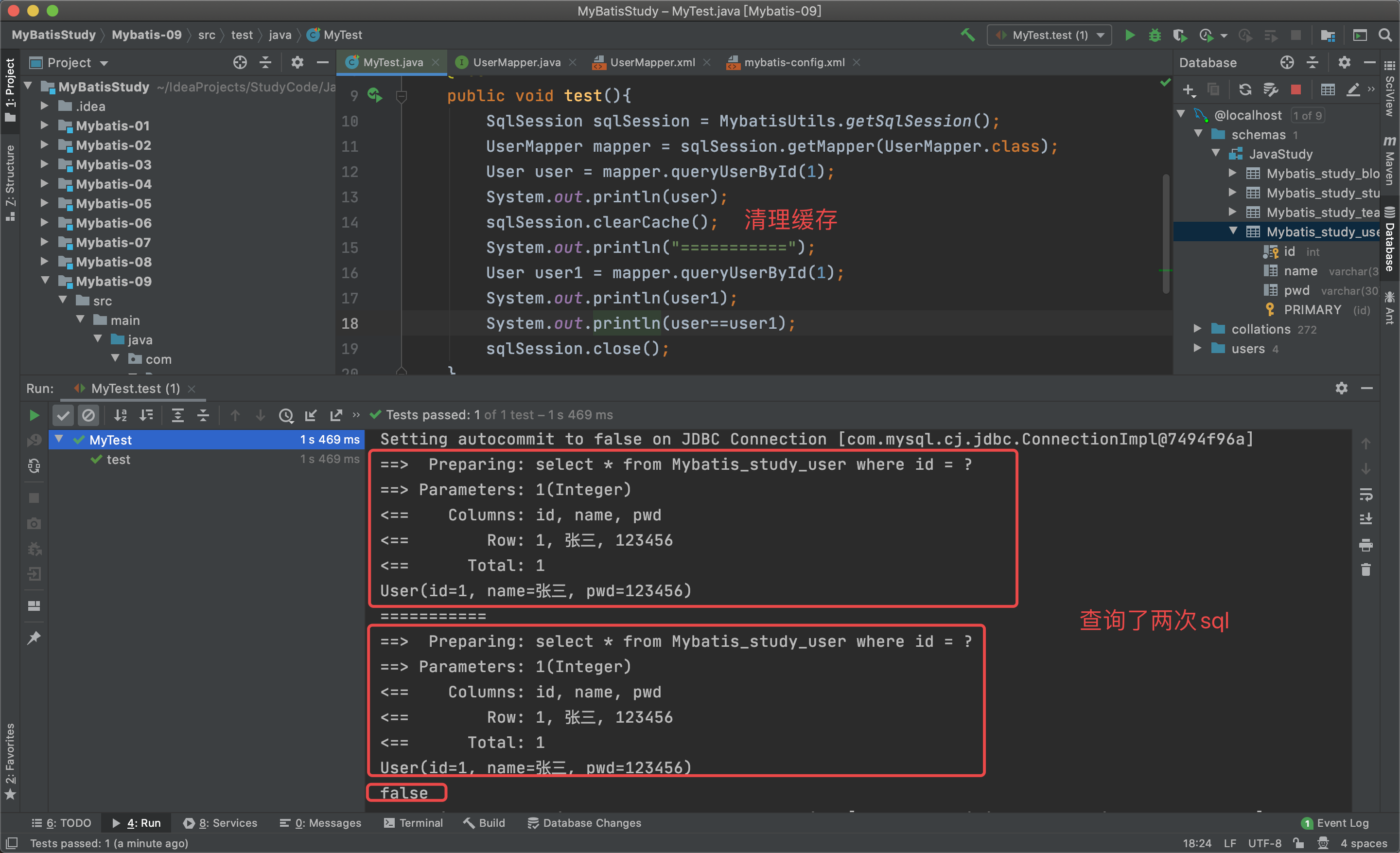Disconnect data source red stop icon

(x=1295, y=89)
